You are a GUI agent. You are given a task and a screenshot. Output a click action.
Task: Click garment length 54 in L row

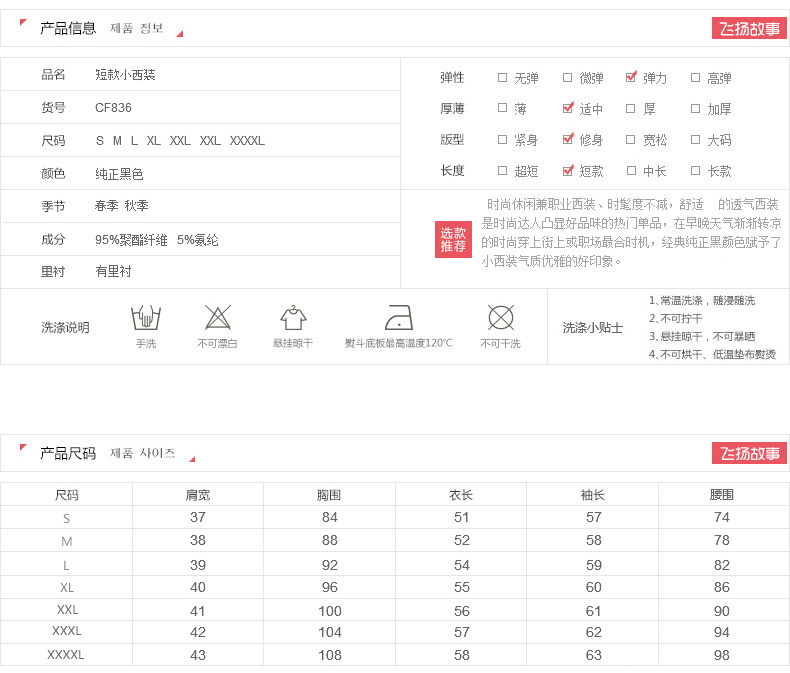[x=462, y=565]
